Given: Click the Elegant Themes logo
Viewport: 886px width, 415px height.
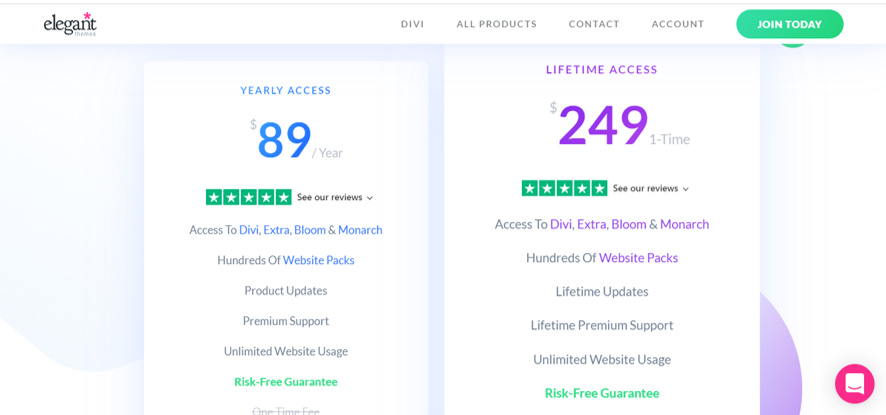Looking at the screenshot, I should (70, 24).
